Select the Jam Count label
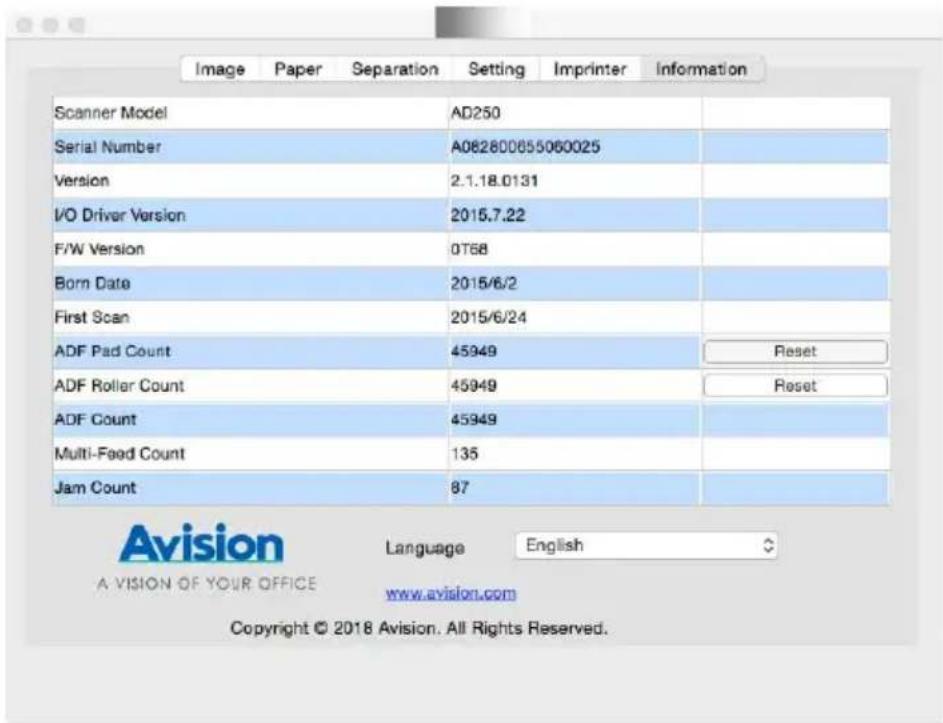The image size is (943, 723). coord(95,488)
